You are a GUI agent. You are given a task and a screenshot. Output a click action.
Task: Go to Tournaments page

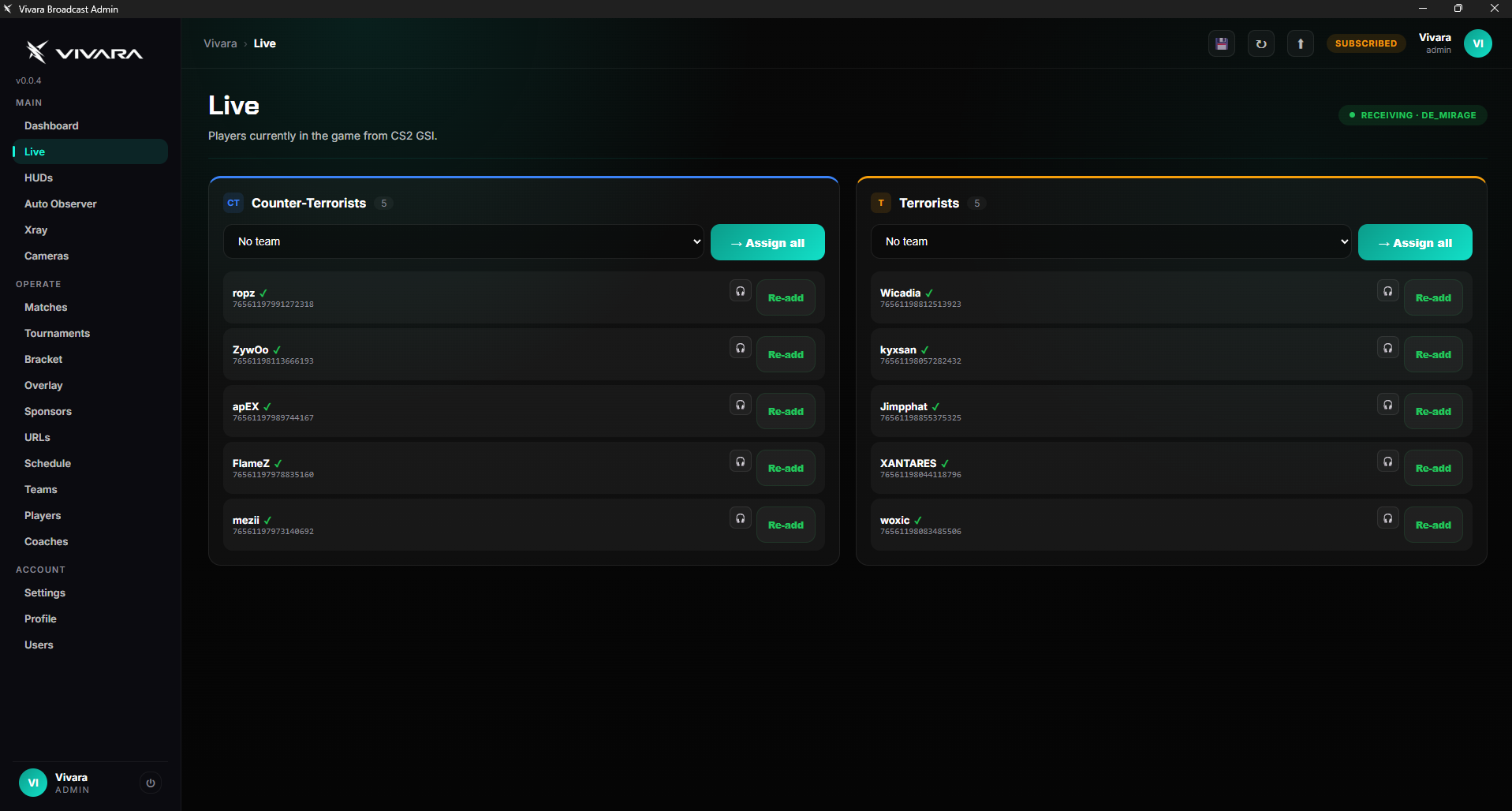90,333
